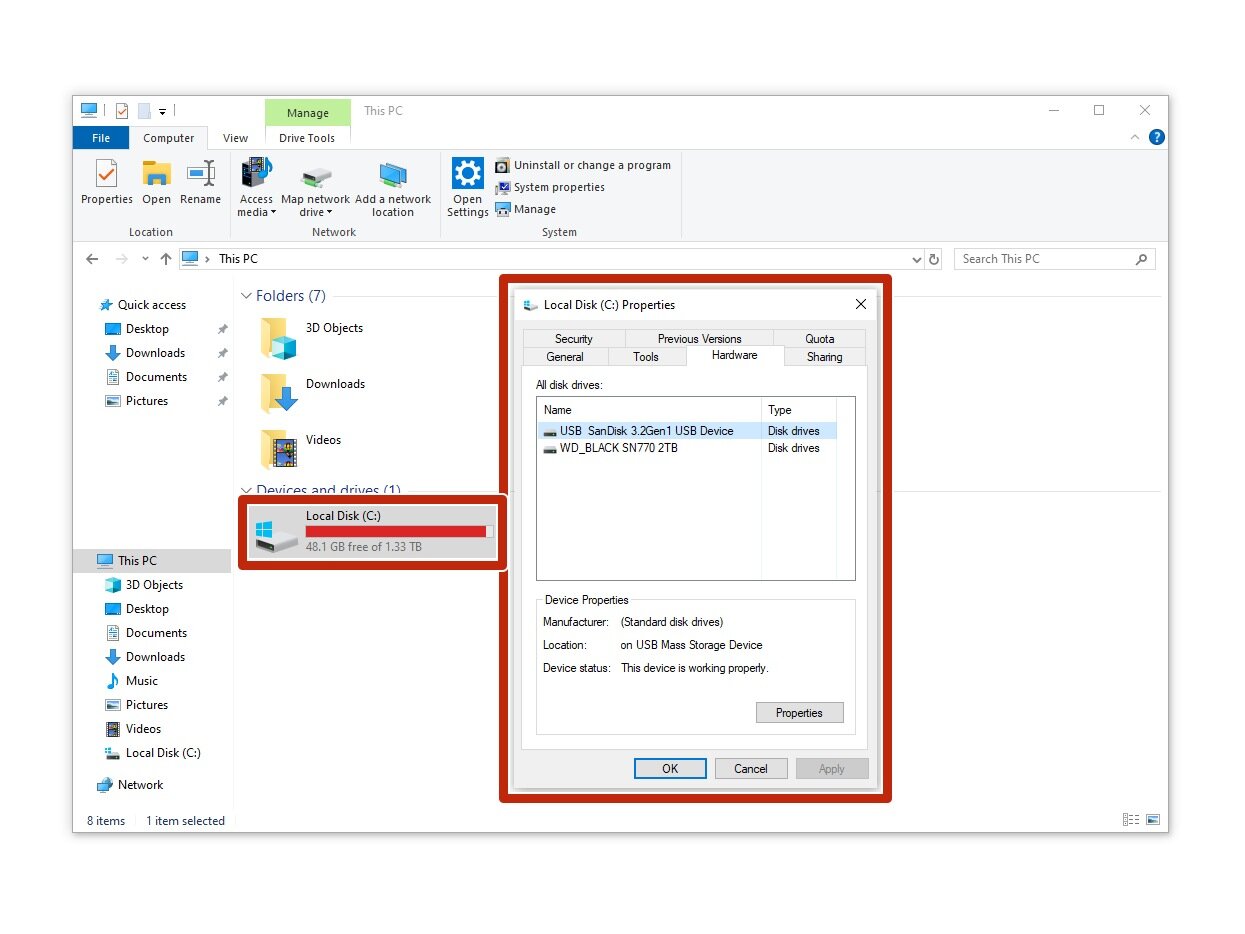The image size is (1245, 934).
Task: Click the File ribbon menu
Action: 101,138
